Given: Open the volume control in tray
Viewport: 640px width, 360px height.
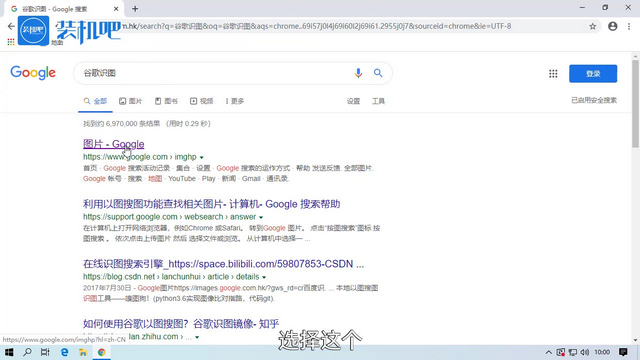Looking at the screenshot, I should click(x=584, y=352).
